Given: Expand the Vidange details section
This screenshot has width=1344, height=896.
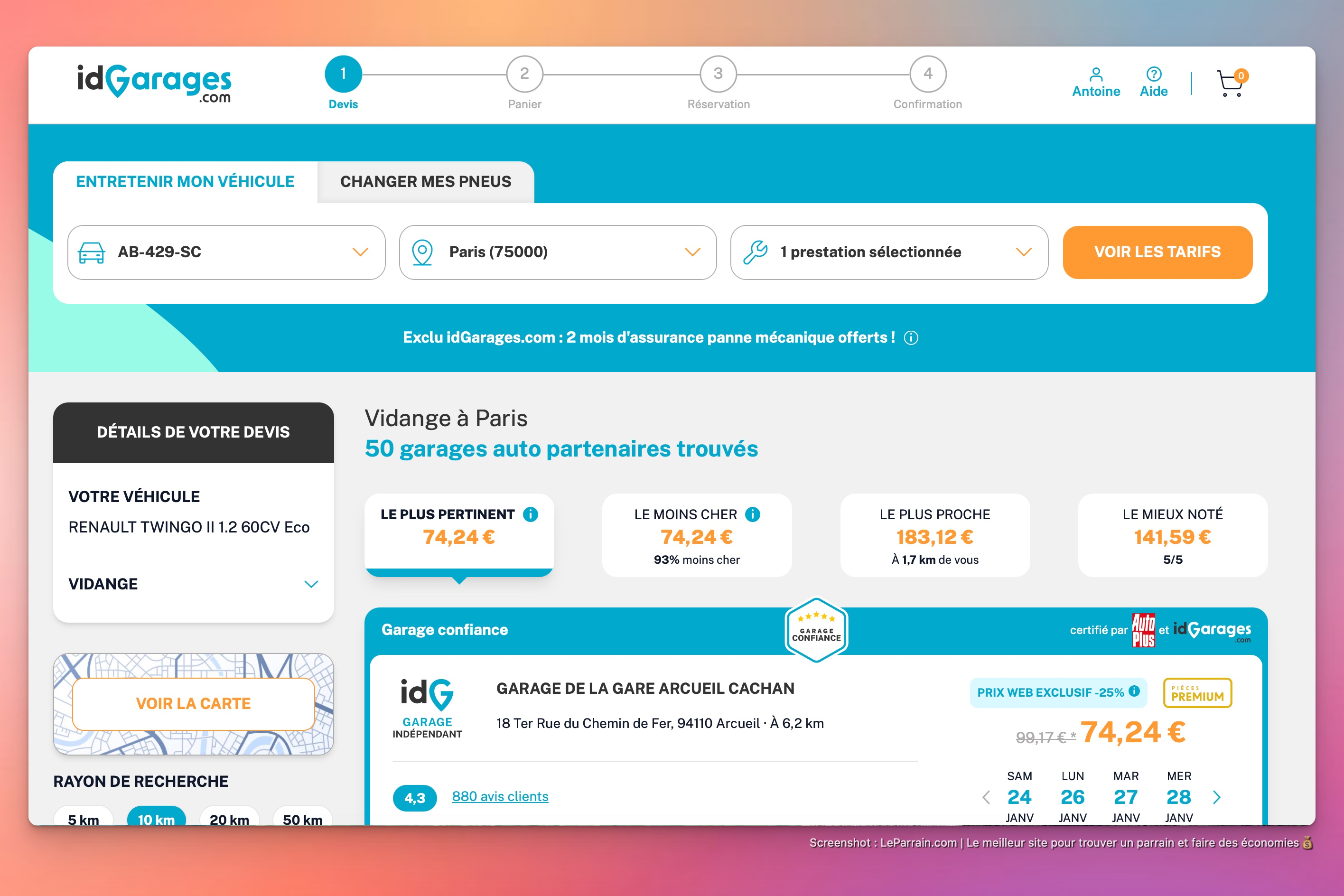Looking at the screenshot, I should (x=311, y=584).
